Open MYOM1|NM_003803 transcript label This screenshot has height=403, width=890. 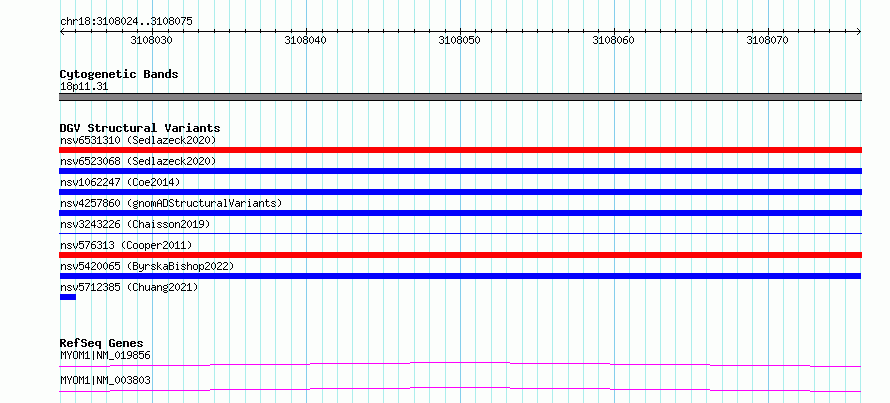[x=105, y=380]
